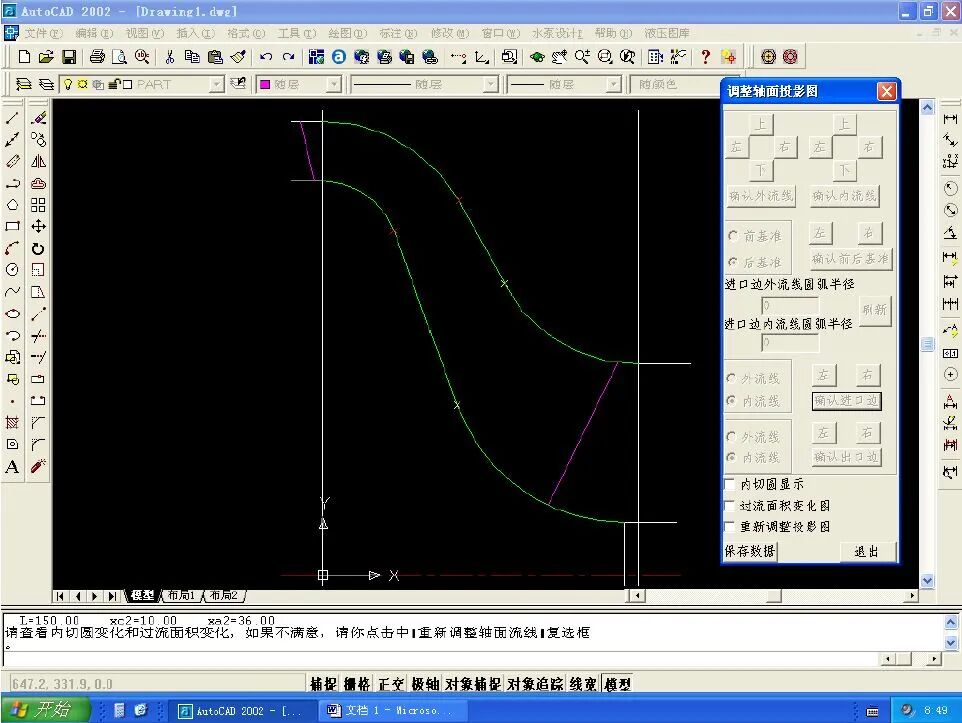Select the Explode tool

pyautogui.click(x=38, y=466)
